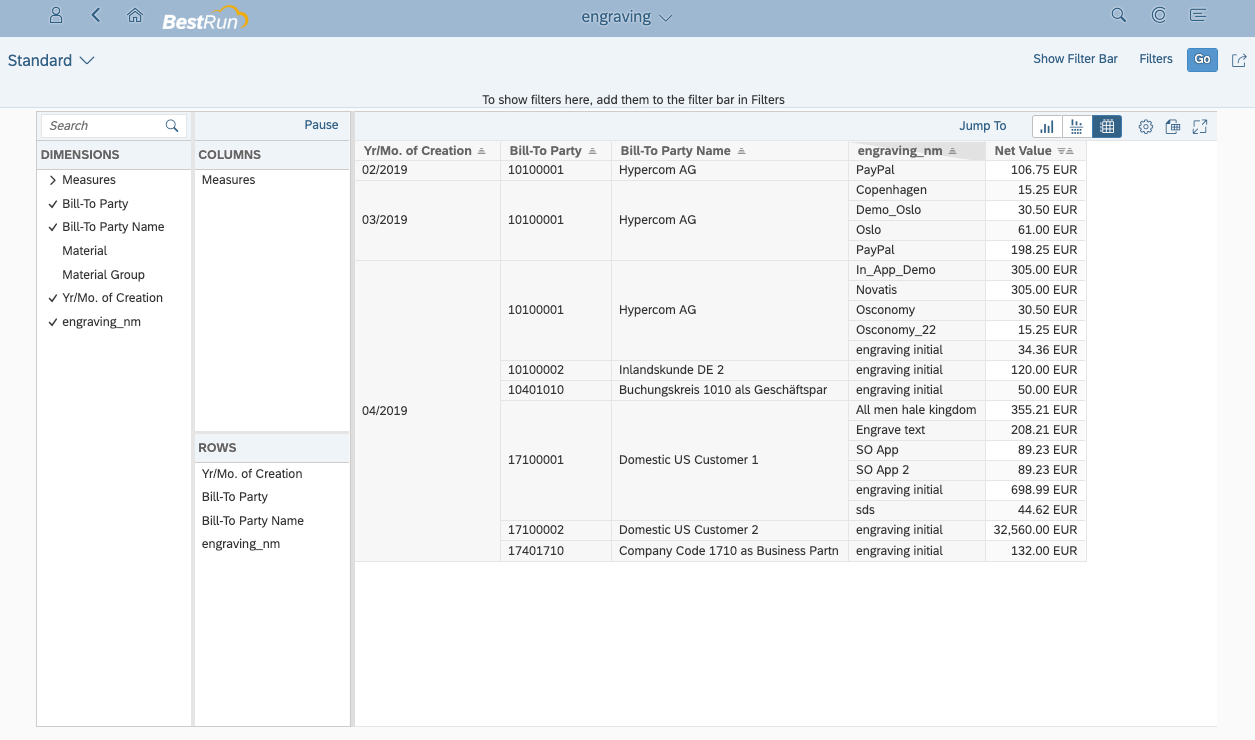Switch to the bar chart view
Screen dimensions: 1255x740
pos(1046,126)
